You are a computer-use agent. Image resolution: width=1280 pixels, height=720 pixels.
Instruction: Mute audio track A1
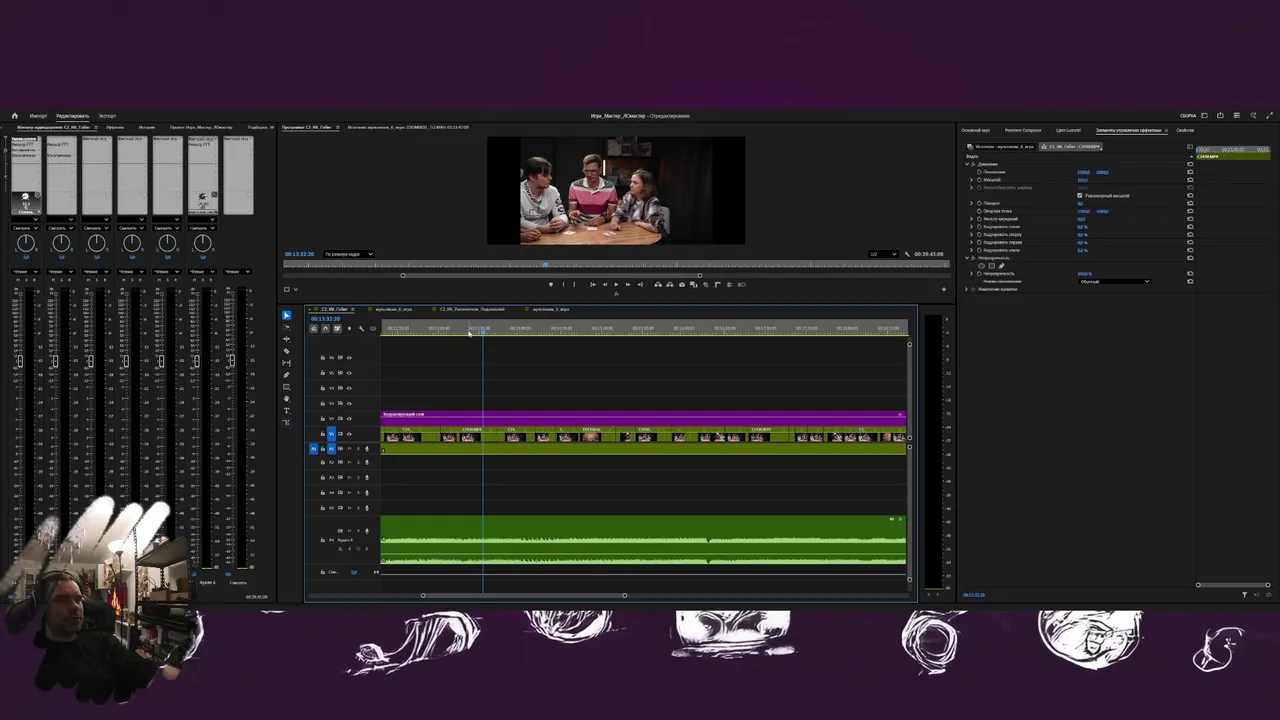[x=349, y=449]
